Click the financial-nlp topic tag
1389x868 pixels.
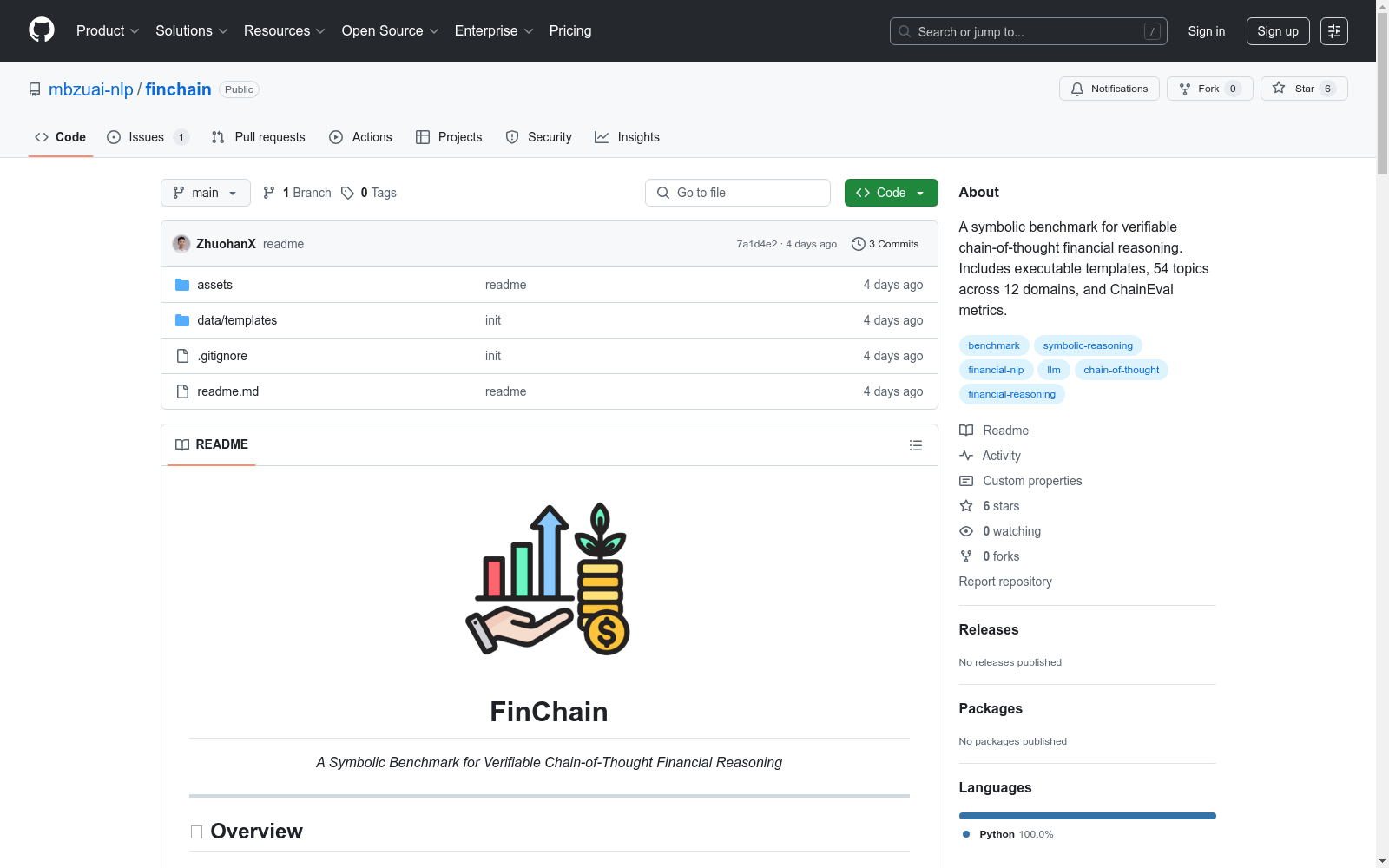pyautogui.click(x=996, y=370)
